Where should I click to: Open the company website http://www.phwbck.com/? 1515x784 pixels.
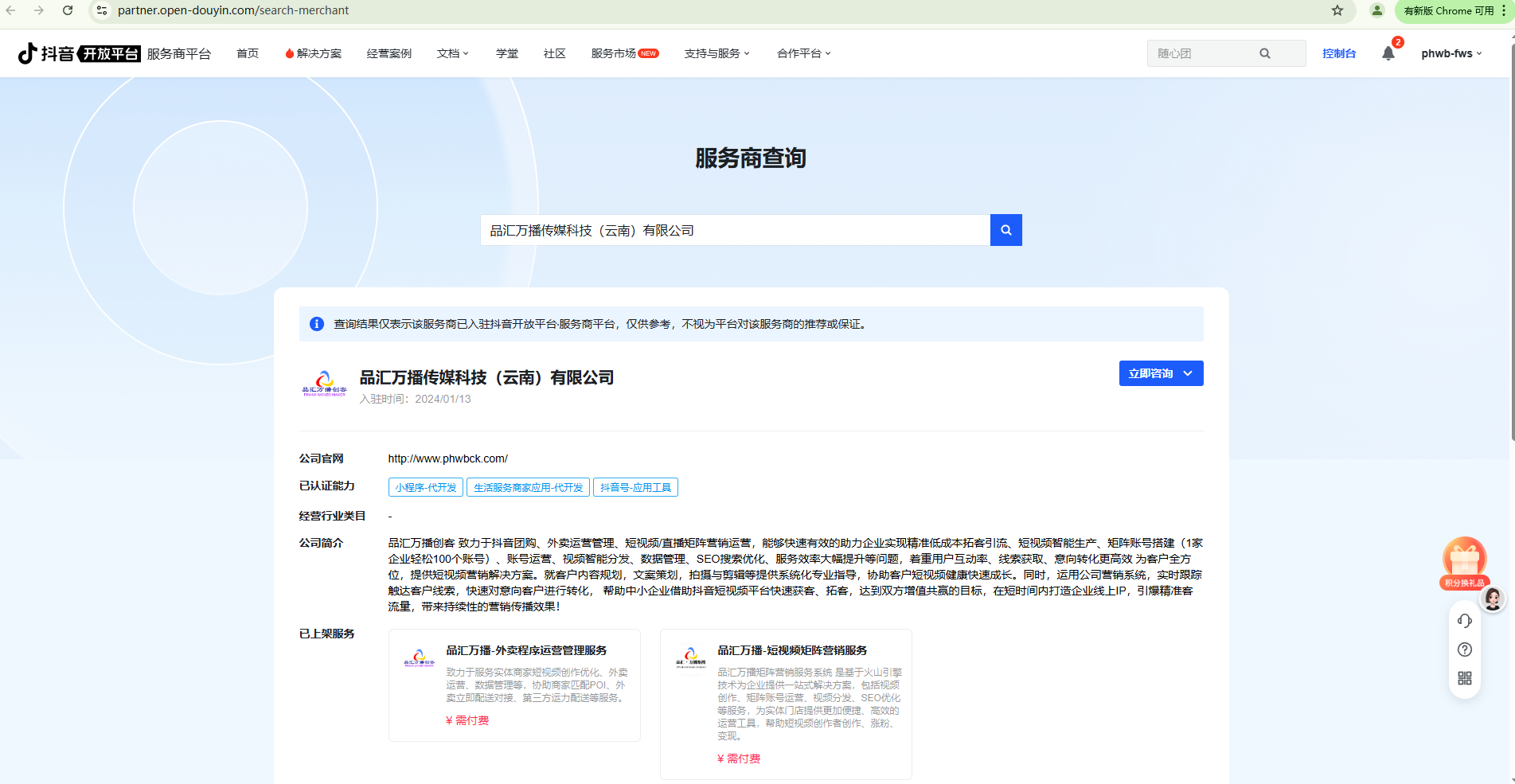point(448,458)
